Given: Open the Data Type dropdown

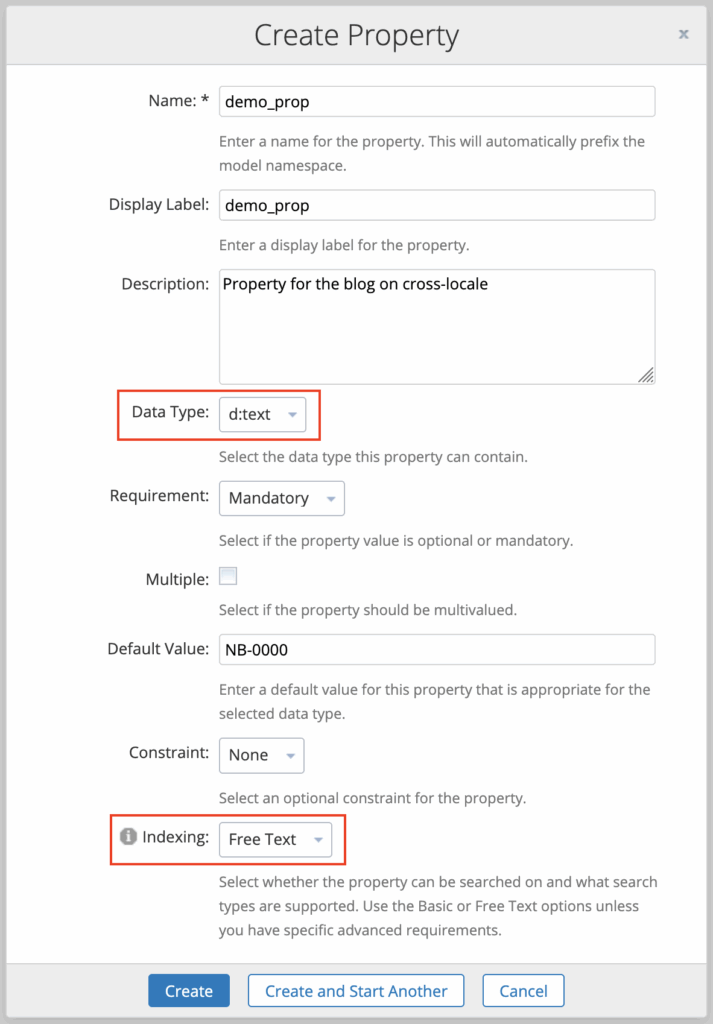Looking at the screenshot, I should (262, 414).
